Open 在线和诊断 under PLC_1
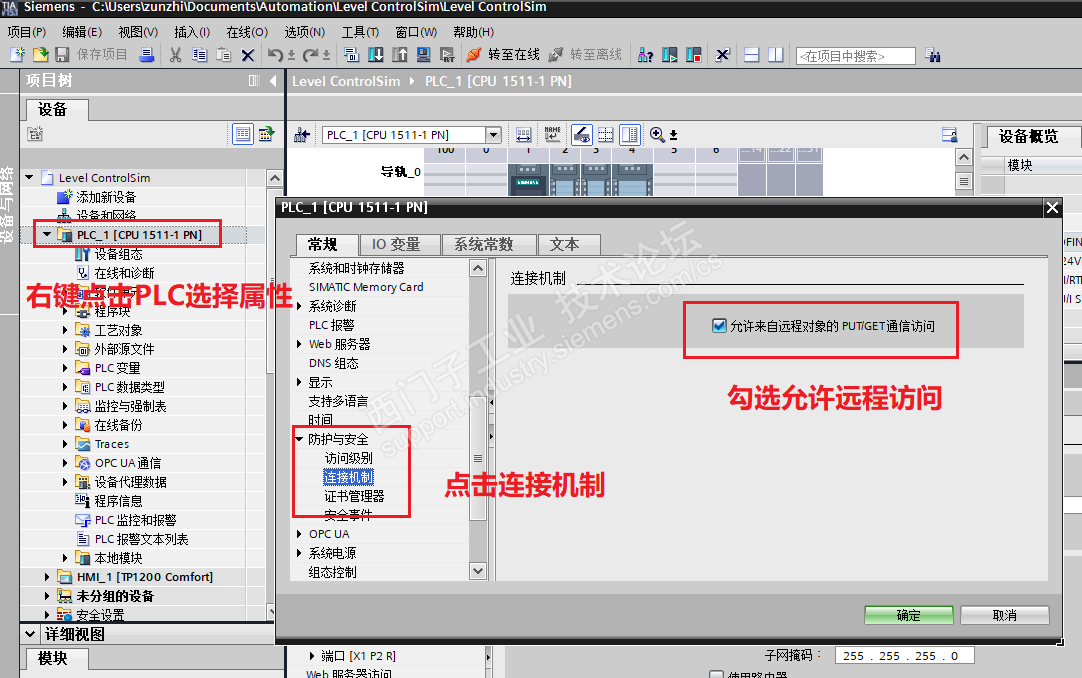The width and height of the screenshot is (1082, 678). [124, 273]
